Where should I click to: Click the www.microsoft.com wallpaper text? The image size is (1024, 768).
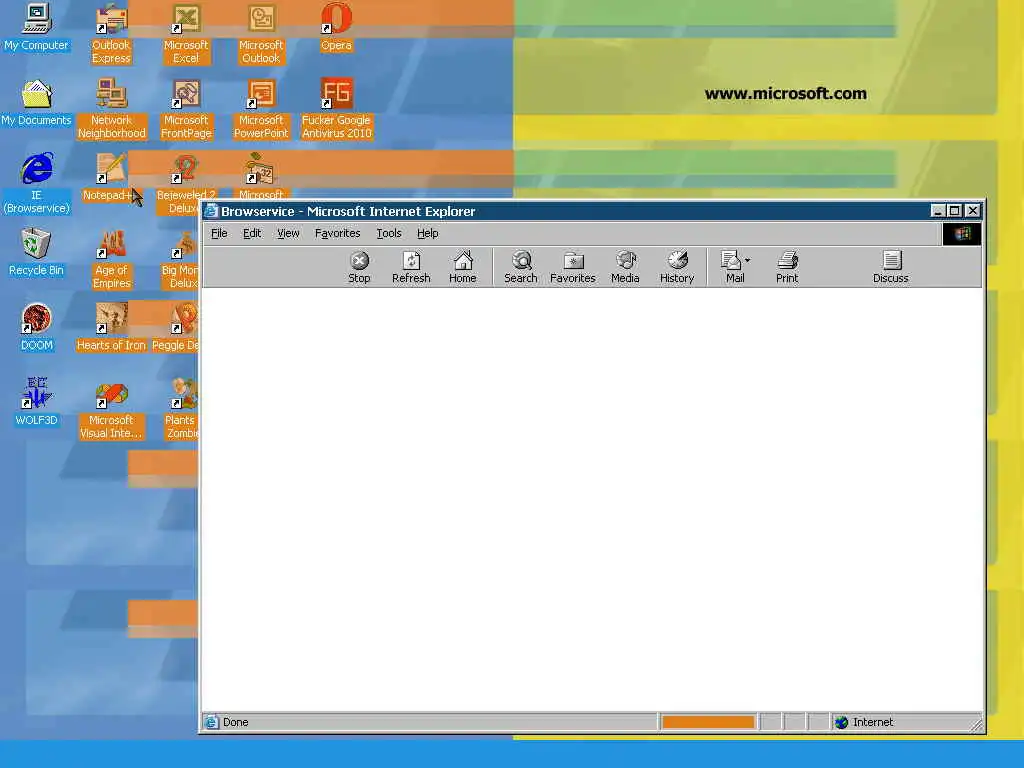pyautogui.click(x=786, y=93)
